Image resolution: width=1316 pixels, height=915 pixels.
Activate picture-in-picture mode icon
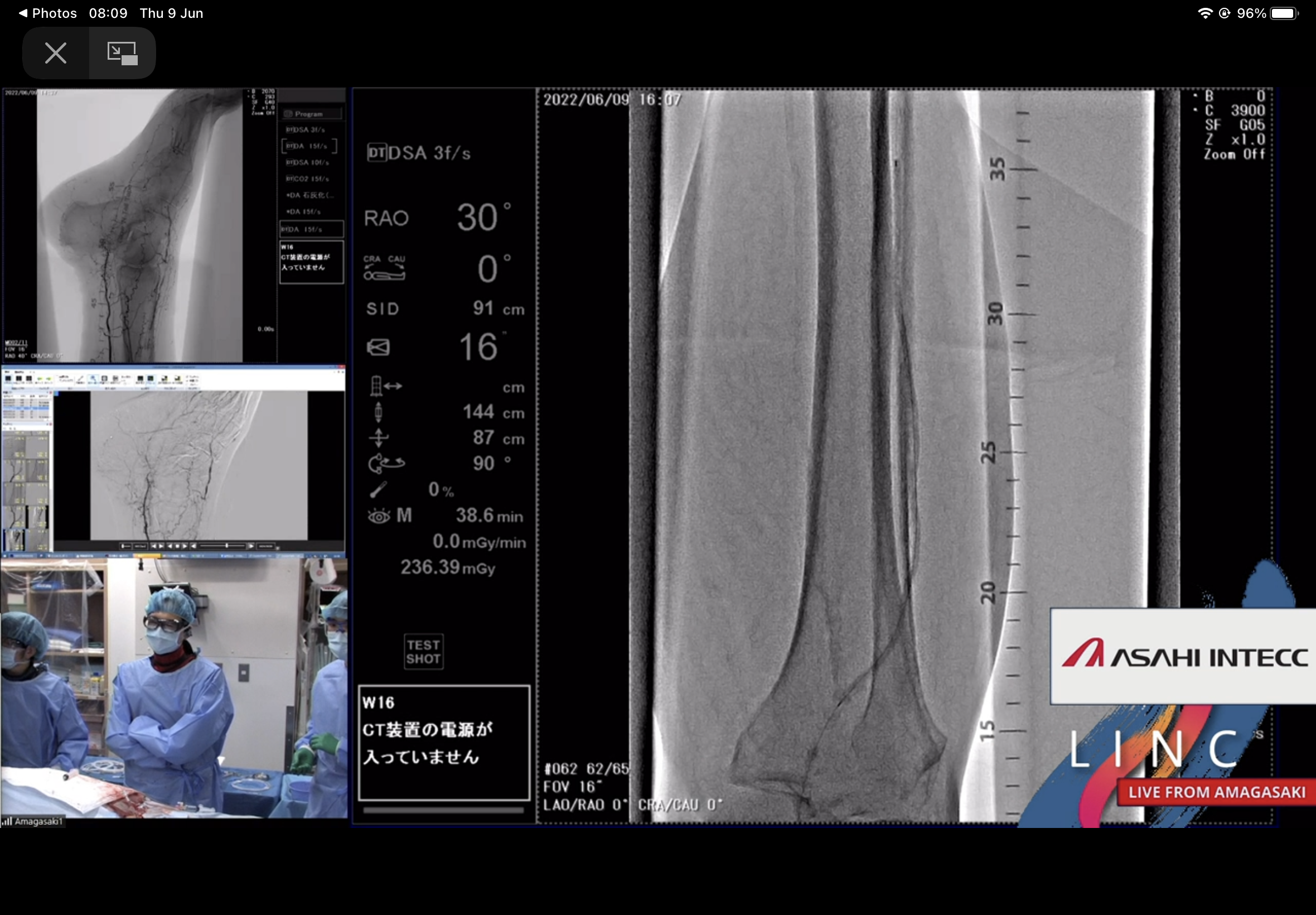(x=122, y=53)
